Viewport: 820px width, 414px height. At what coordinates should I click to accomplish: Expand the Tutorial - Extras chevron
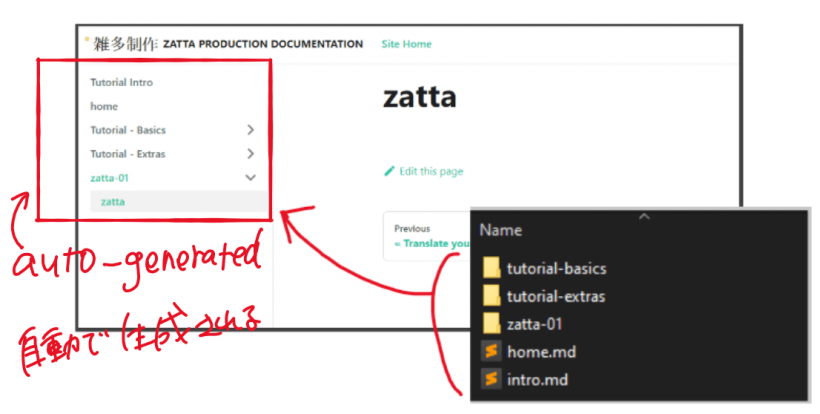tap(250, 154)
